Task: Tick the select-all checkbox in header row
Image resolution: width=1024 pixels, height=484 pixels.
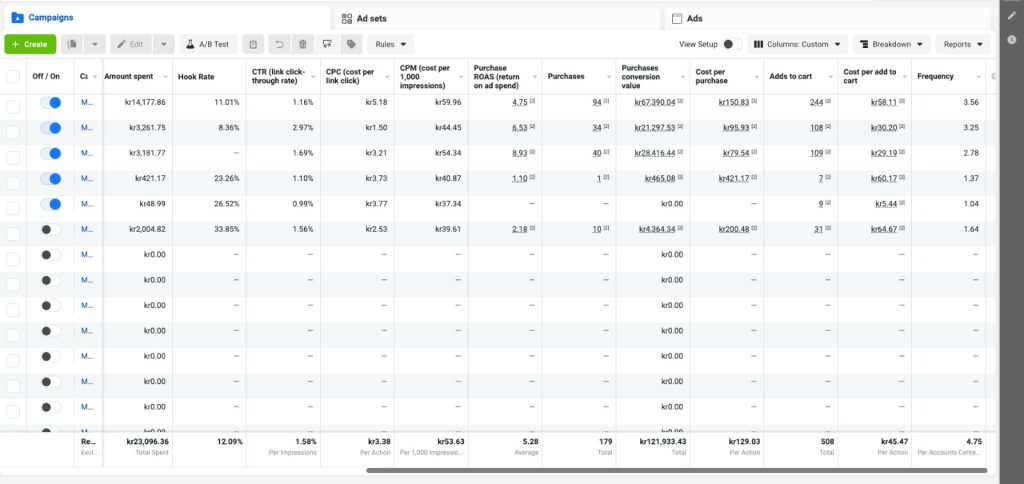Action: point(13,77)
